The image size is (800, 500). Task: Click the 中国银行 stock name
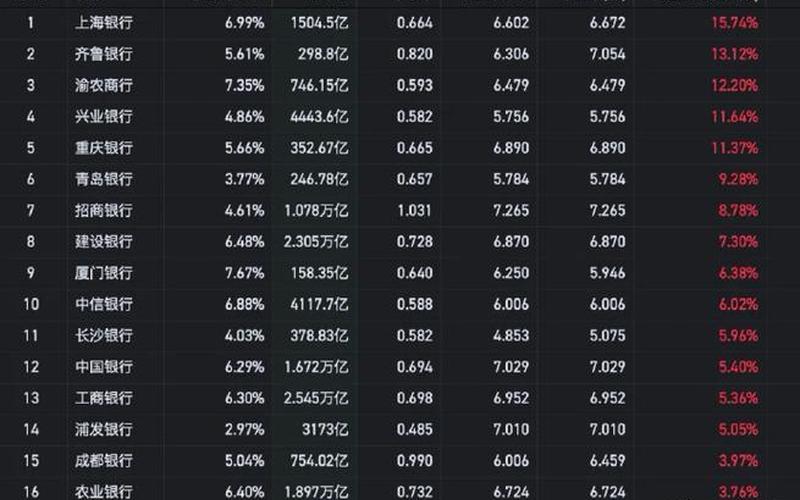click(x=104, y=367)
